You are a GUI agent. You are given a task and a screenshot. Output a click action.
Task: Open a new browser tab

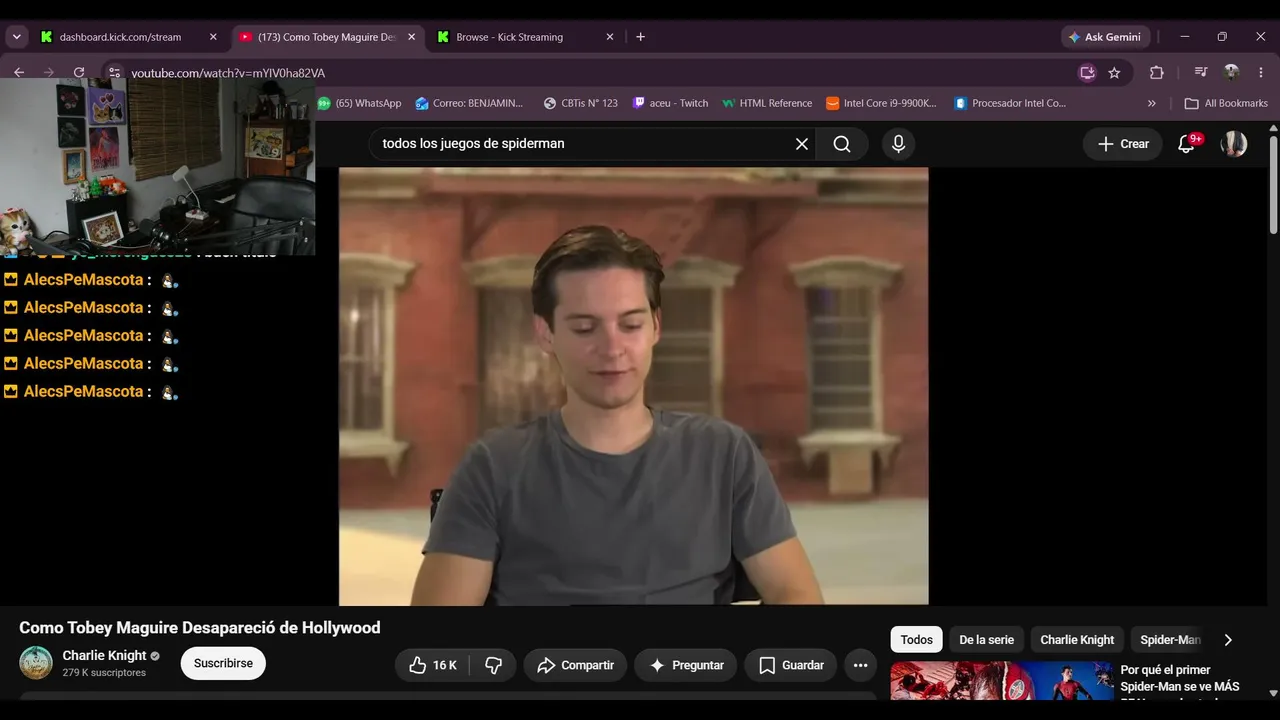pos(640,37)
